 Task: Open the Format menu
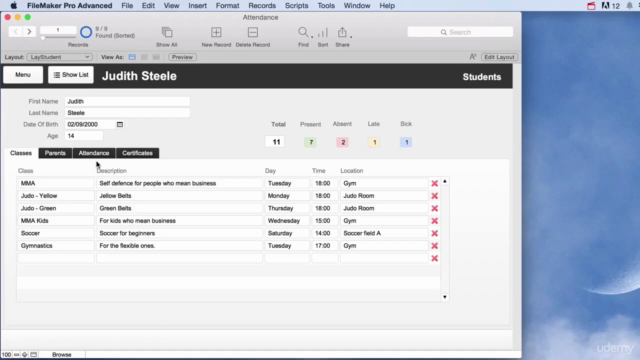click(x=227, y=6)
